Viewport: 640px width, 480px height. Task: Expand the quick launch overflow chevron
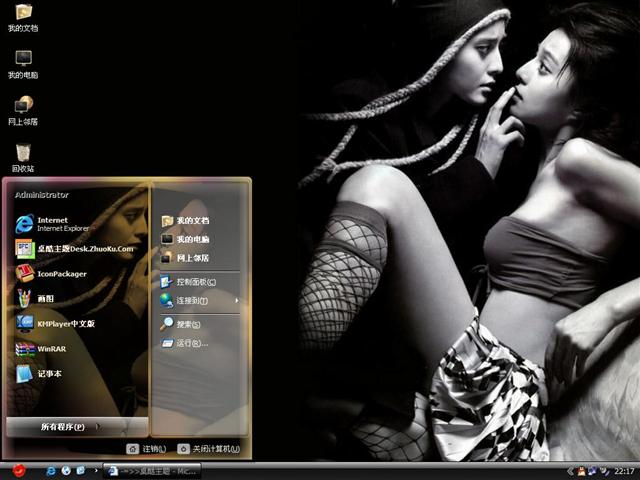coord(96,471)
